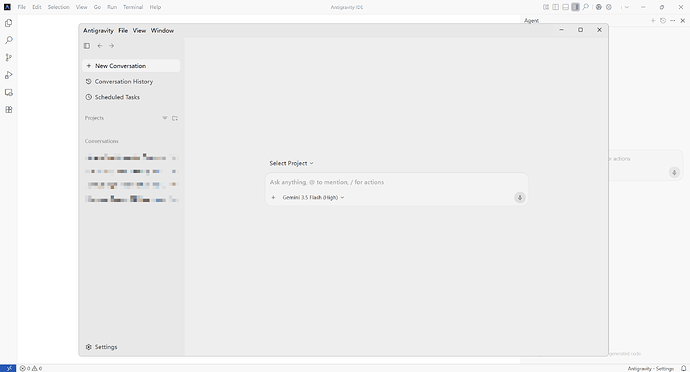Image resolution: width=690 pixels, height=372 pixels.
Task: Start new chat with Agent panel plus icon
Action: pos(653,21)
